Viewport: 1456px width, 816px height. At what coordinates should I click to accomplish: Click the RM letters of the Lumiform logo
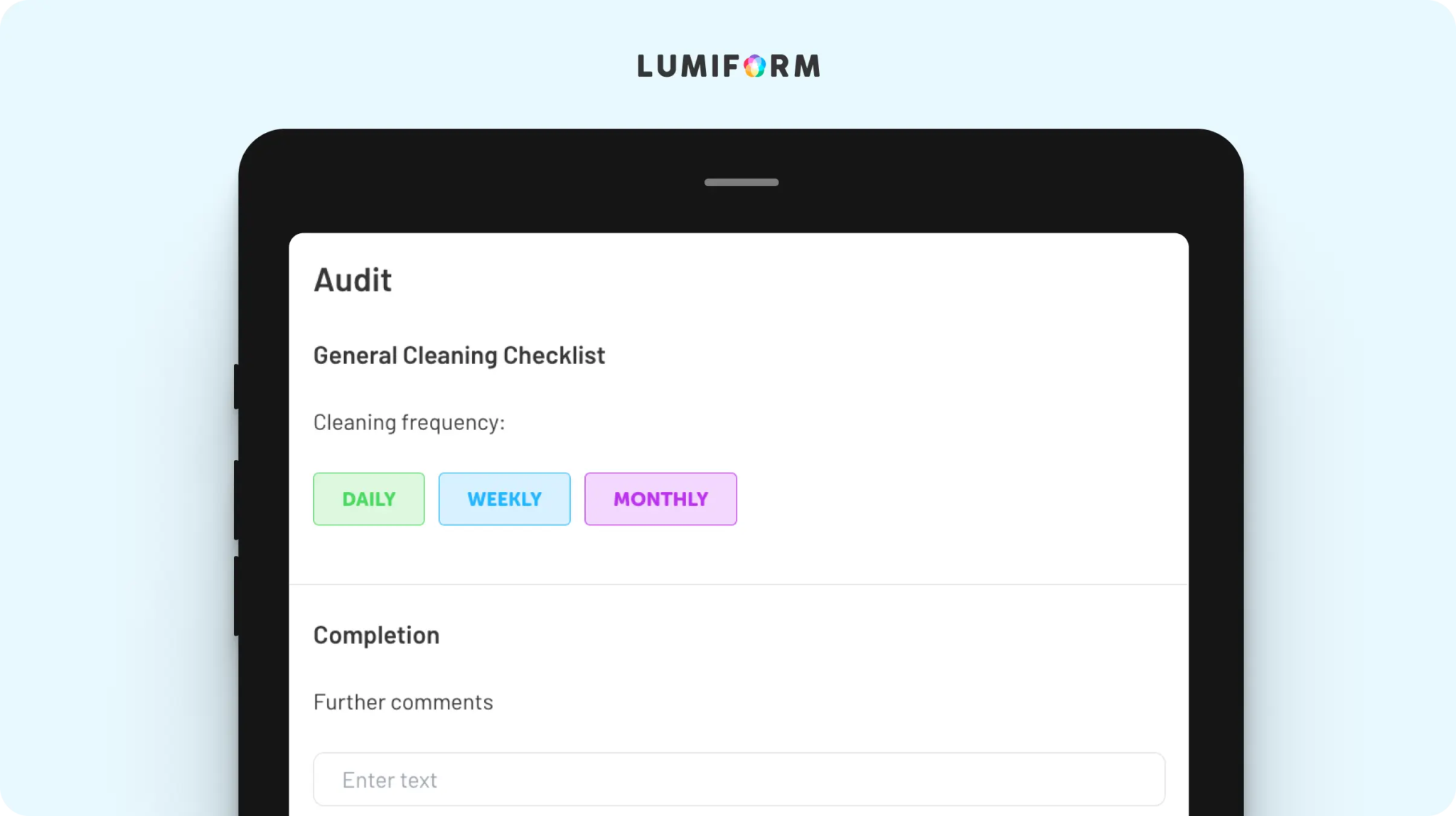pyautogui.click(x=795, y=66)
